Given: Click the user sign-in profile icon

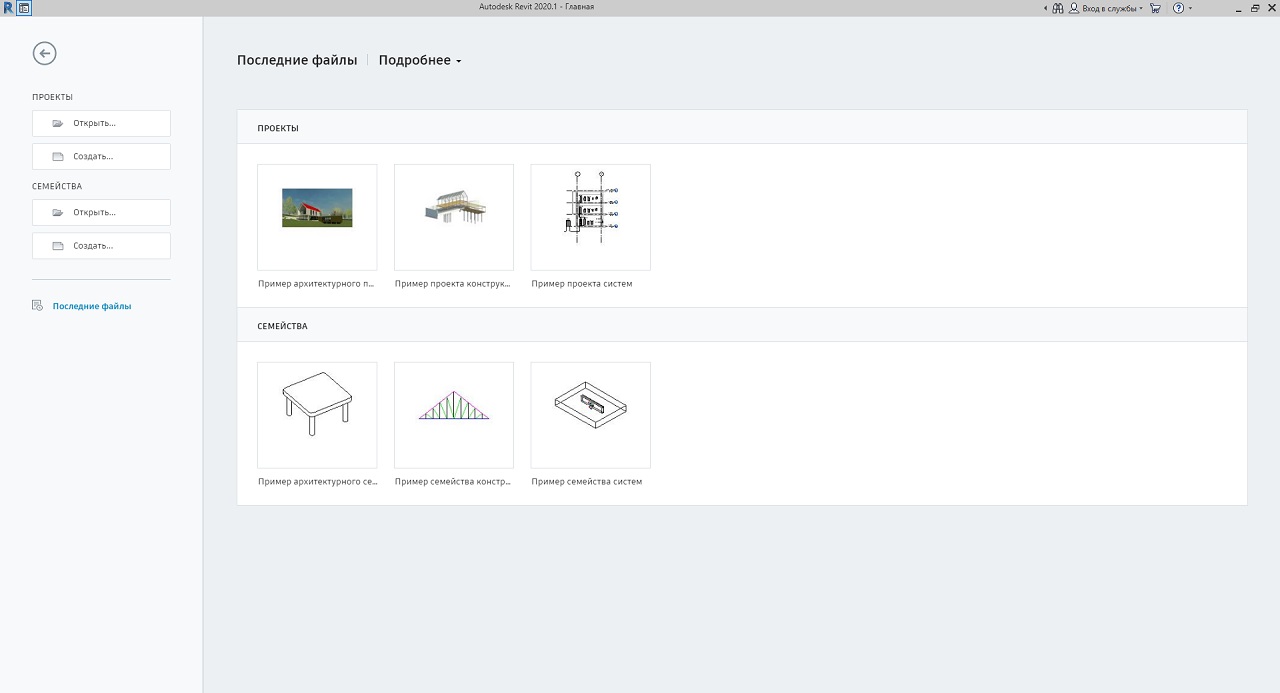Looking at the screenshot, I should 1074,8.
